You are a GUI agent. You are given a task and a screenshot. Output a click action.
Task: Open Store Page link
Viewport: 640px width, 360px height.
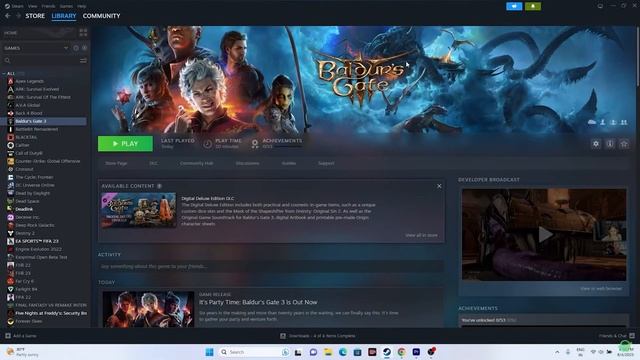tap(116, 163)
